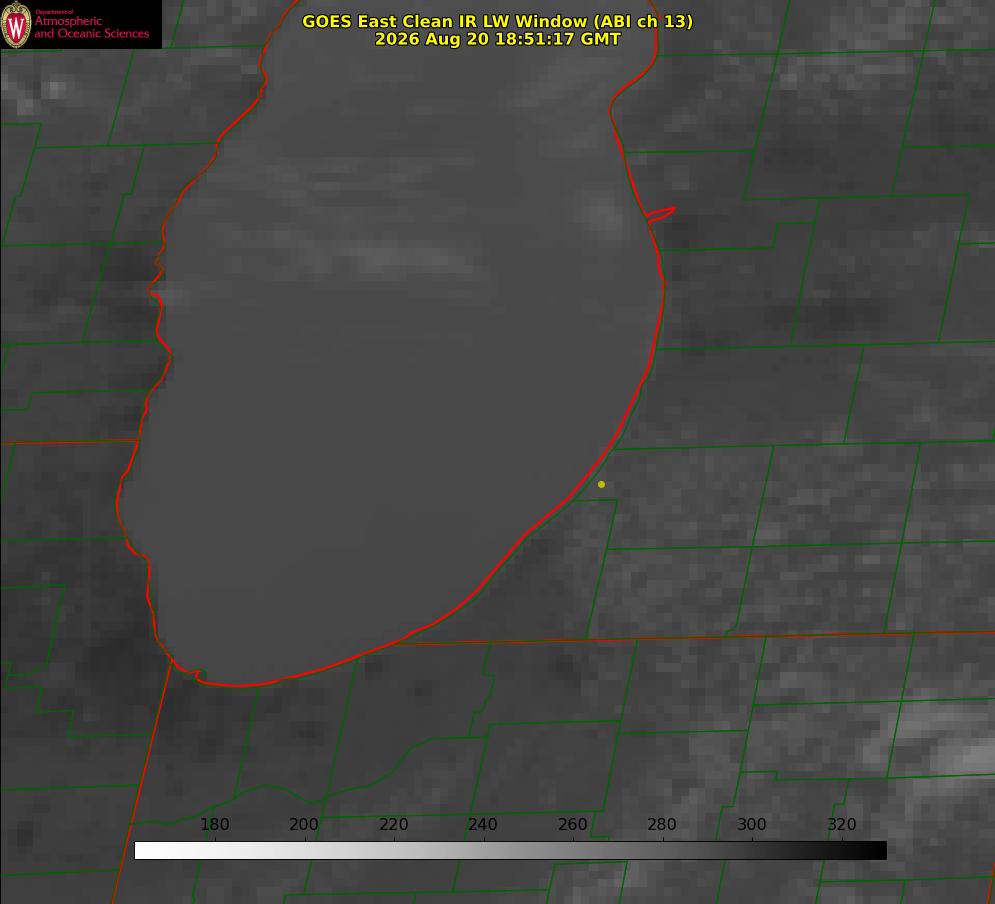Click the 18:51:17 GMT timestamp line
The image size is (995, 904).
[x=497, y=39]
